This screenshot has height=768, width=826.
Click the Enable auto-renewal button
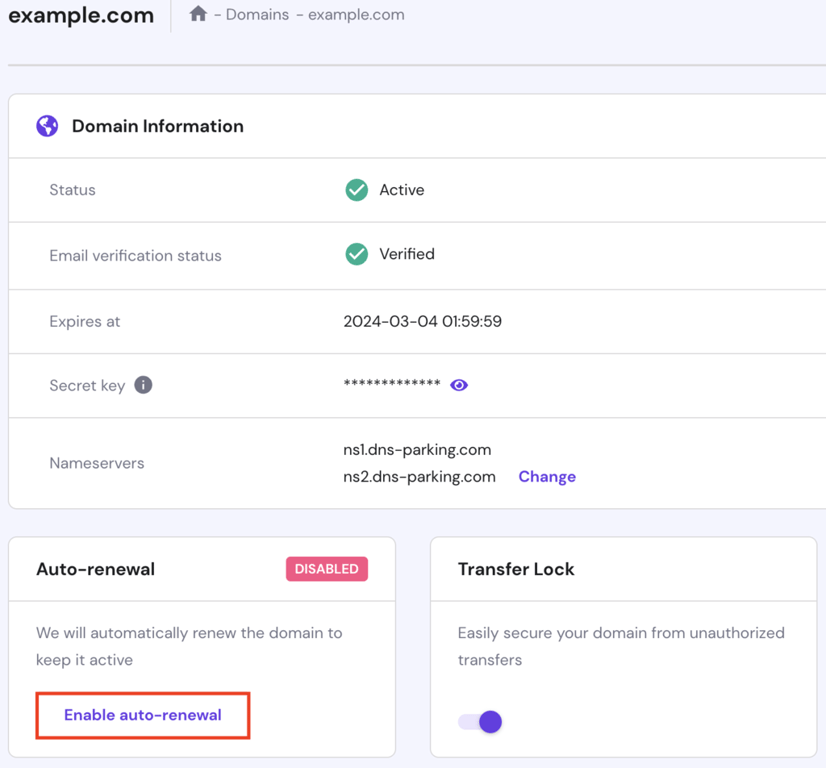142,715
